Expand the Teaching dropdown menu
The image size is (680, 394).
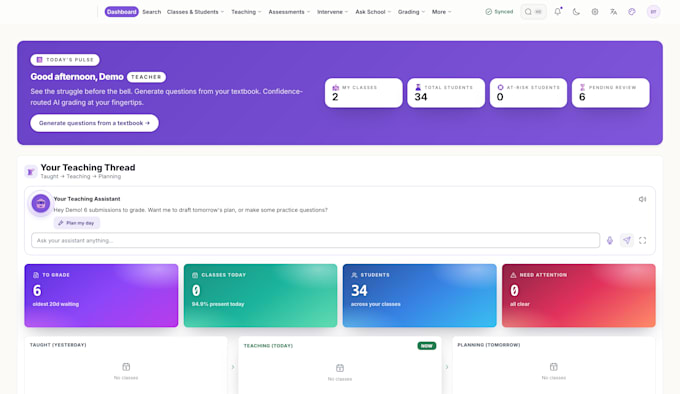tap(246, 12)
